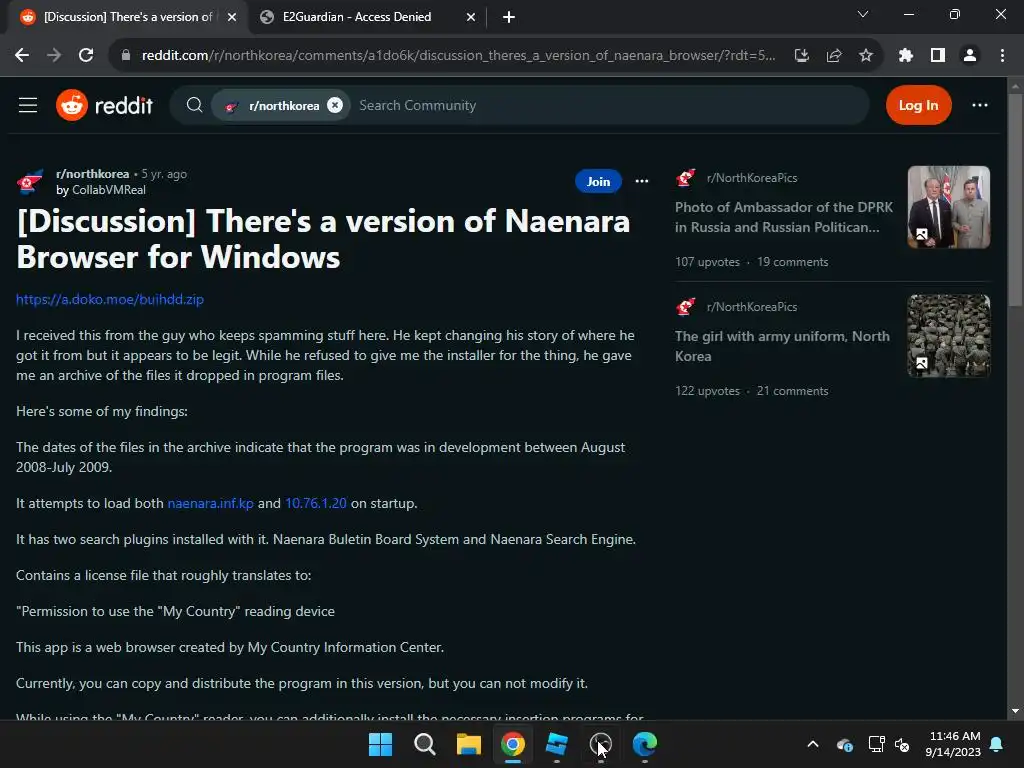Image resolution: width=1024 pixels, height=768 pixels.
Task: Open a new browser tab
Action: point(509,17)
